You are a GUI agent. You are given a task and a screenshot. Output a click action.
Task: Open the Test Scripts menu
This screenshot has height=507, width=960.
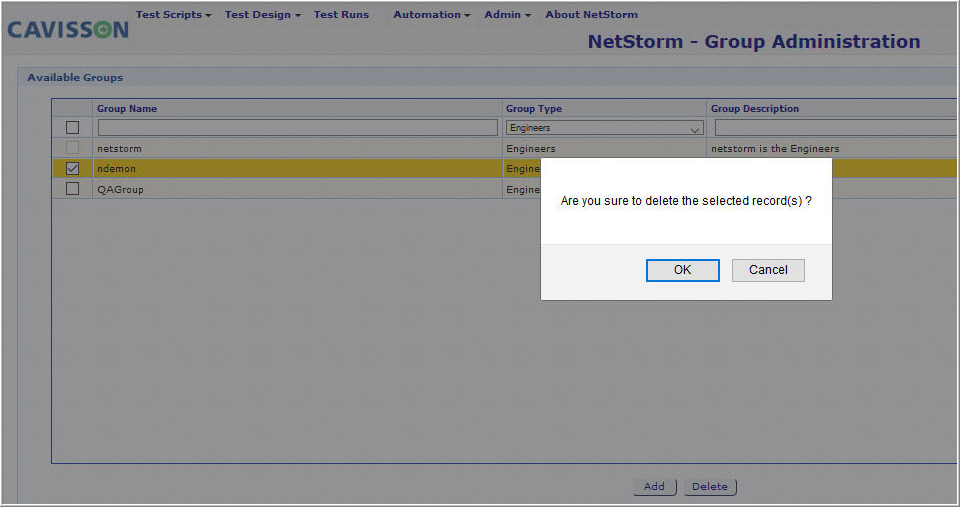pyautogui.click(x=173, y=14)
